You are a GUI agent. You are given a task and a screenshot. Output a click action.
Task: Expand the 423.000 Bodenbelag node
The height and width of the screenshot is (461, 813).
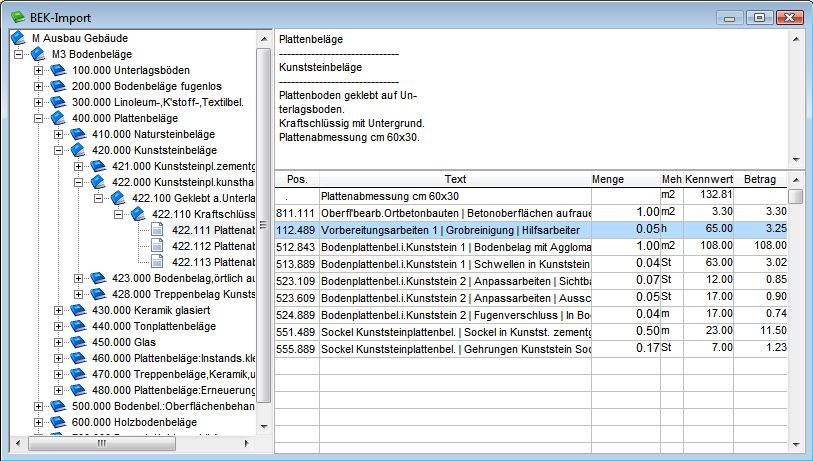(x=78, y=278)
